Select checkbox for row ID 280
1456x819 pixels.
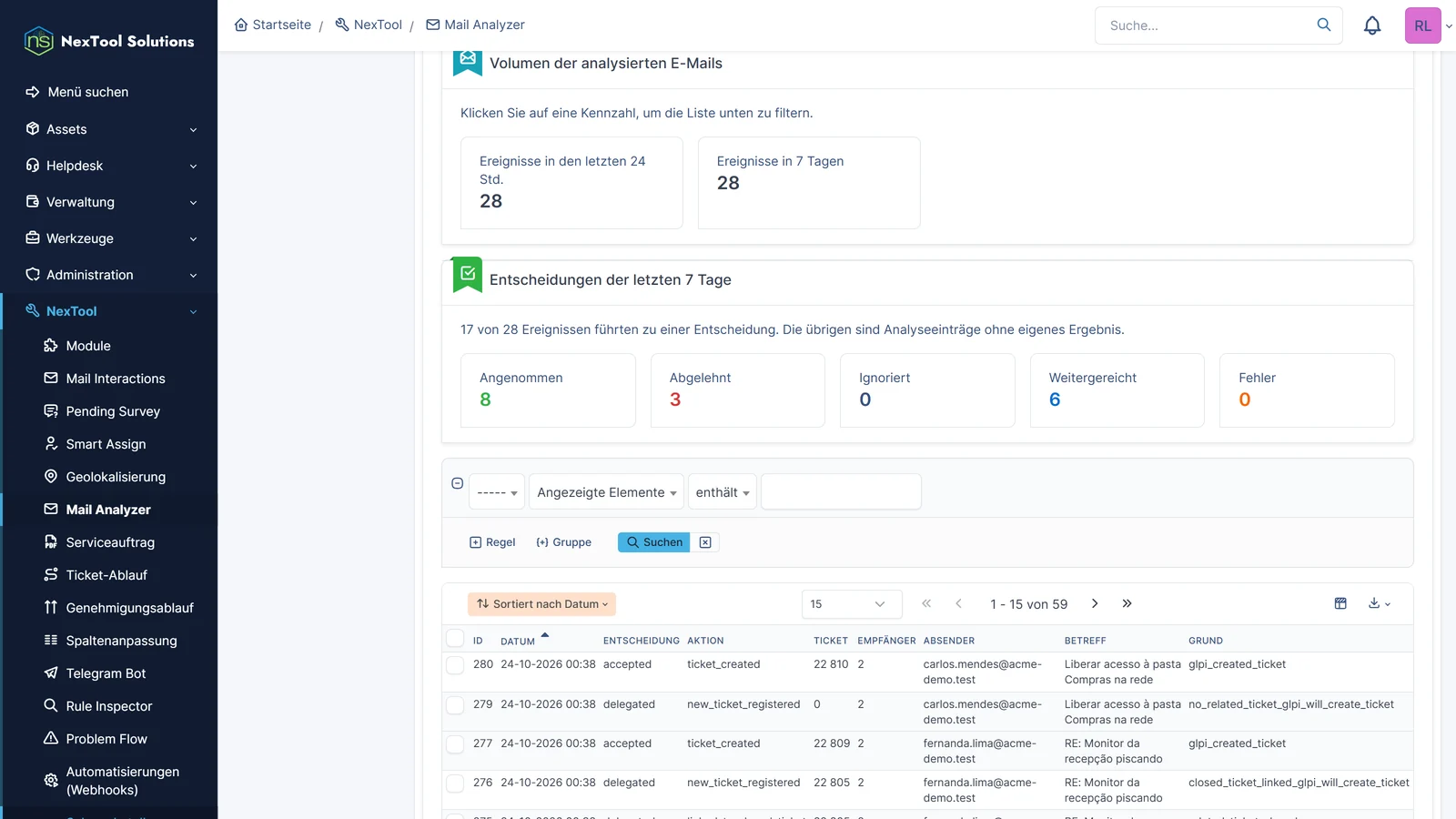coord(455,665)
